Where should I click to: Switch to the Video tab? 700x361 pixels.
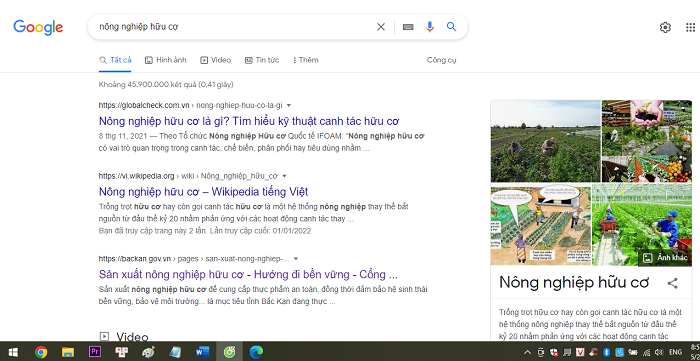coord(216,60)
